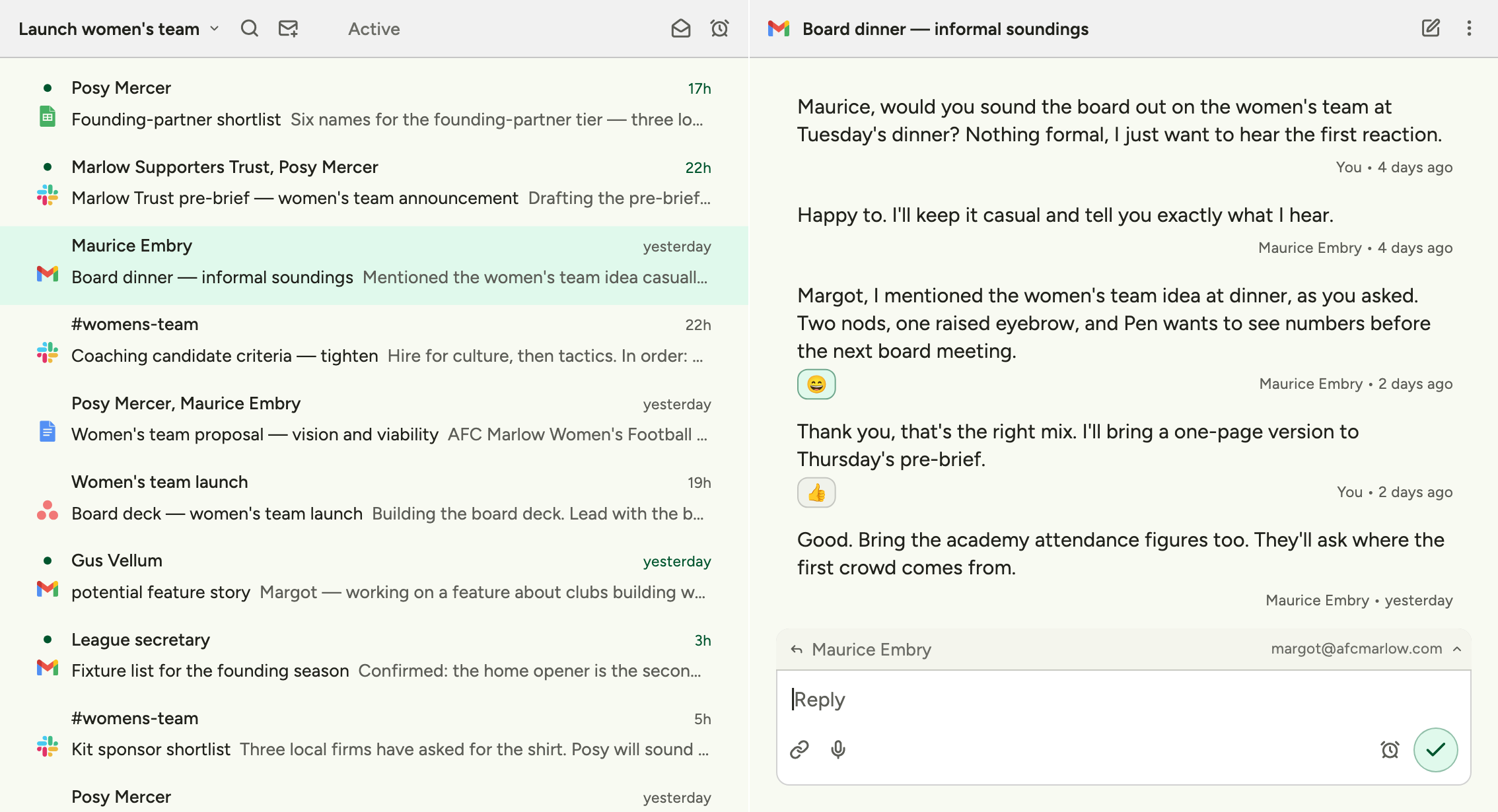
Task: Click the reply arrow icon beside Maurice Embry
Action: 797,650
